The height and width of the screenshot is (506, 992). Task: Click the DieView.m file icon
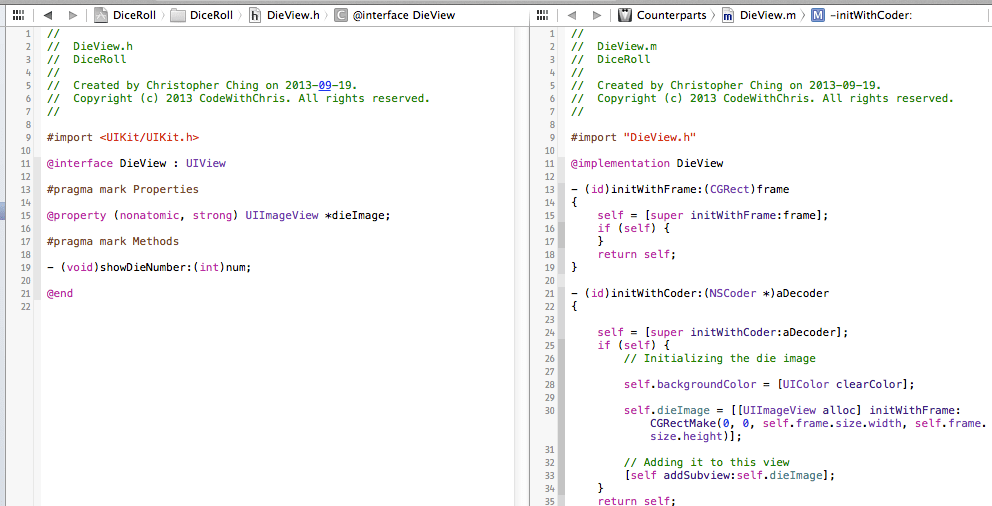click(x=728, y=15)
